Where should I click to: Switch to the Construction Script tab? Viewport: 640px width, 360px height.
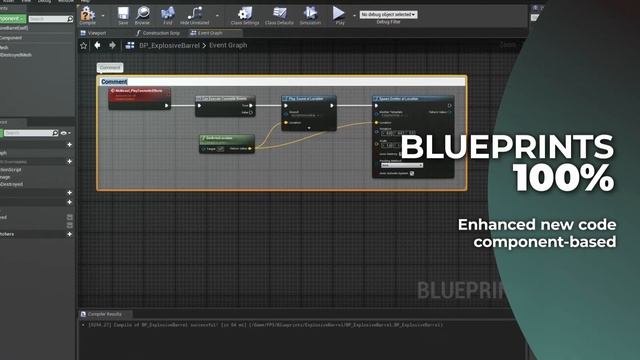(158, 33)
